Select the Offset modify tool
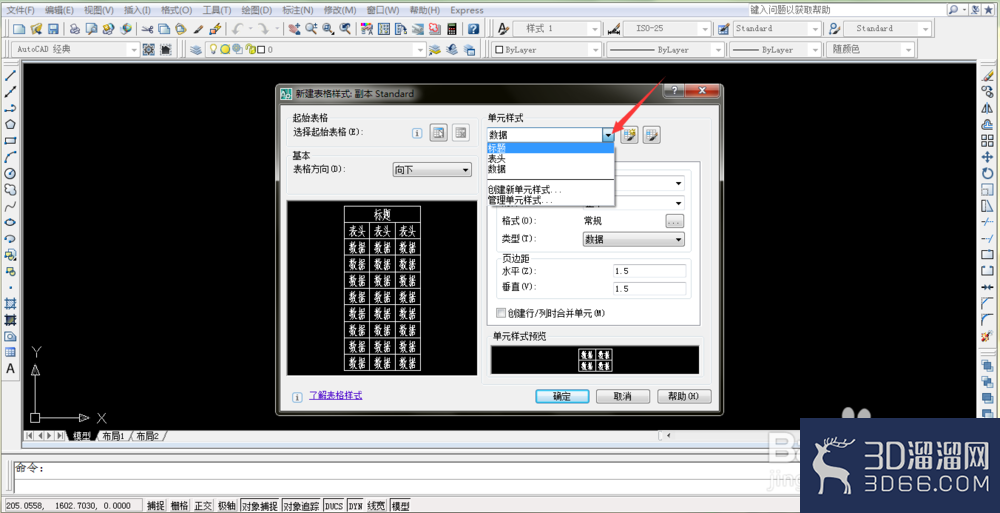This screenshot has height=513, width=1000. click(x=987, y=124)
